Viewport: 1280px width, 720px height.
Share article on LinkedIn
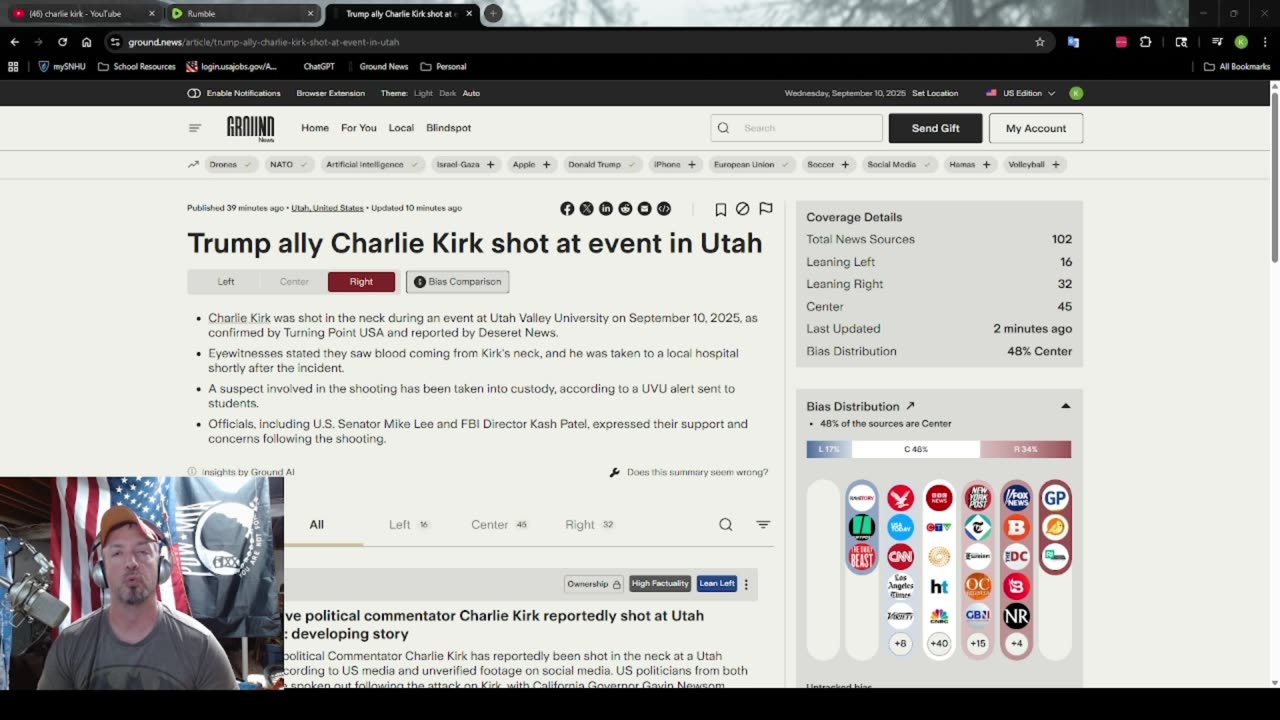606,209
